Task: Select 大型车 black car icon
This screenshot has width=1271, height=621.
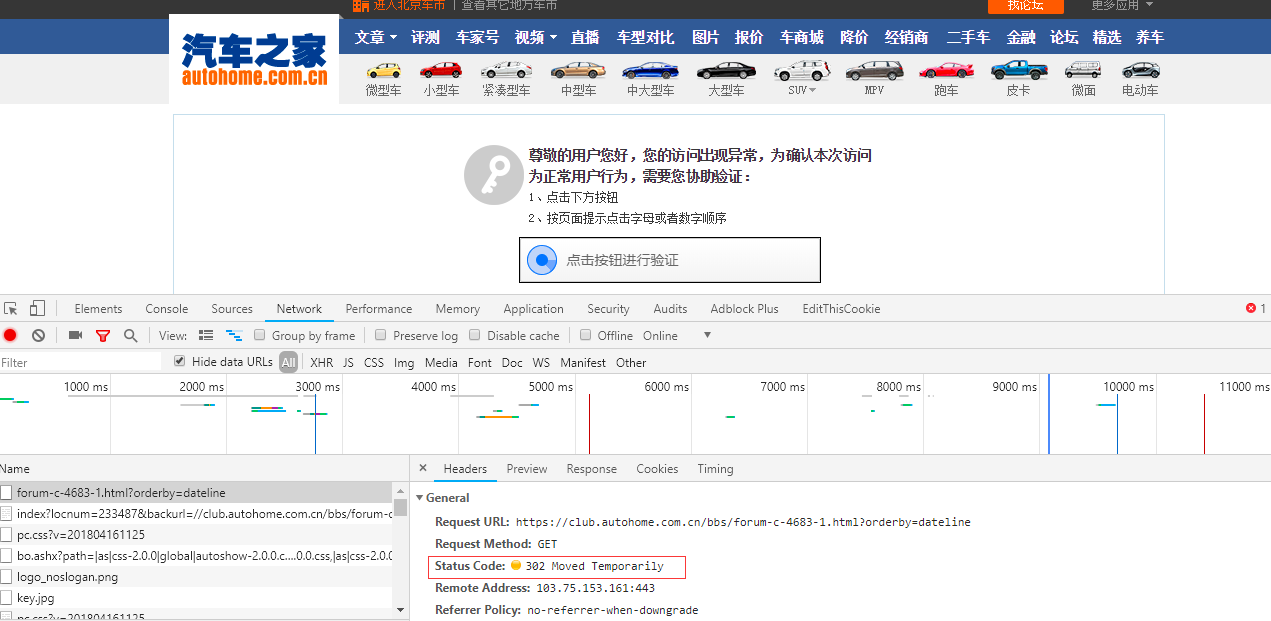Action: coord(726,70)
